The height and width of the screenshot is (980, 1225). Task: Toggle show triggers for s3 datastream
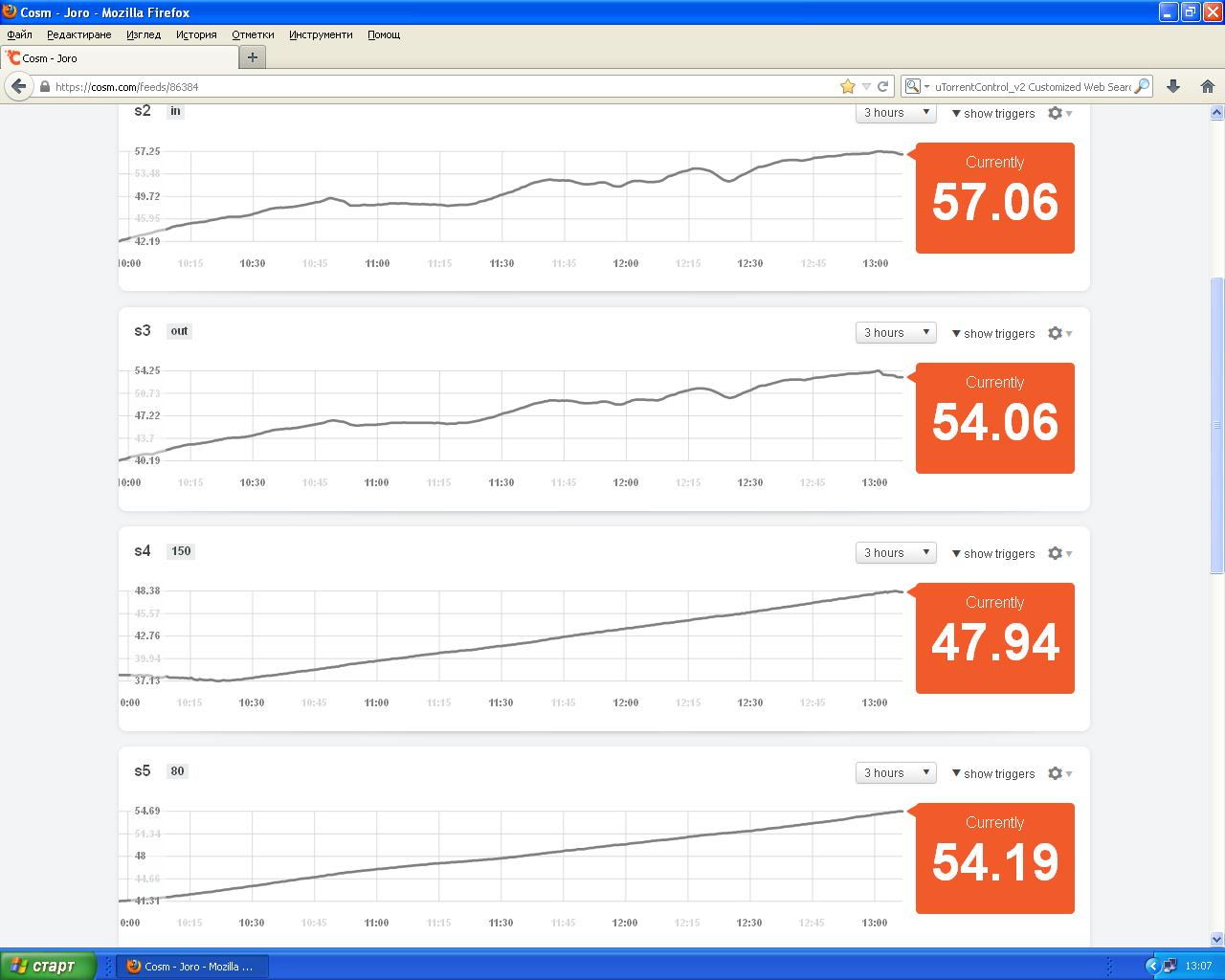[993, 333]
